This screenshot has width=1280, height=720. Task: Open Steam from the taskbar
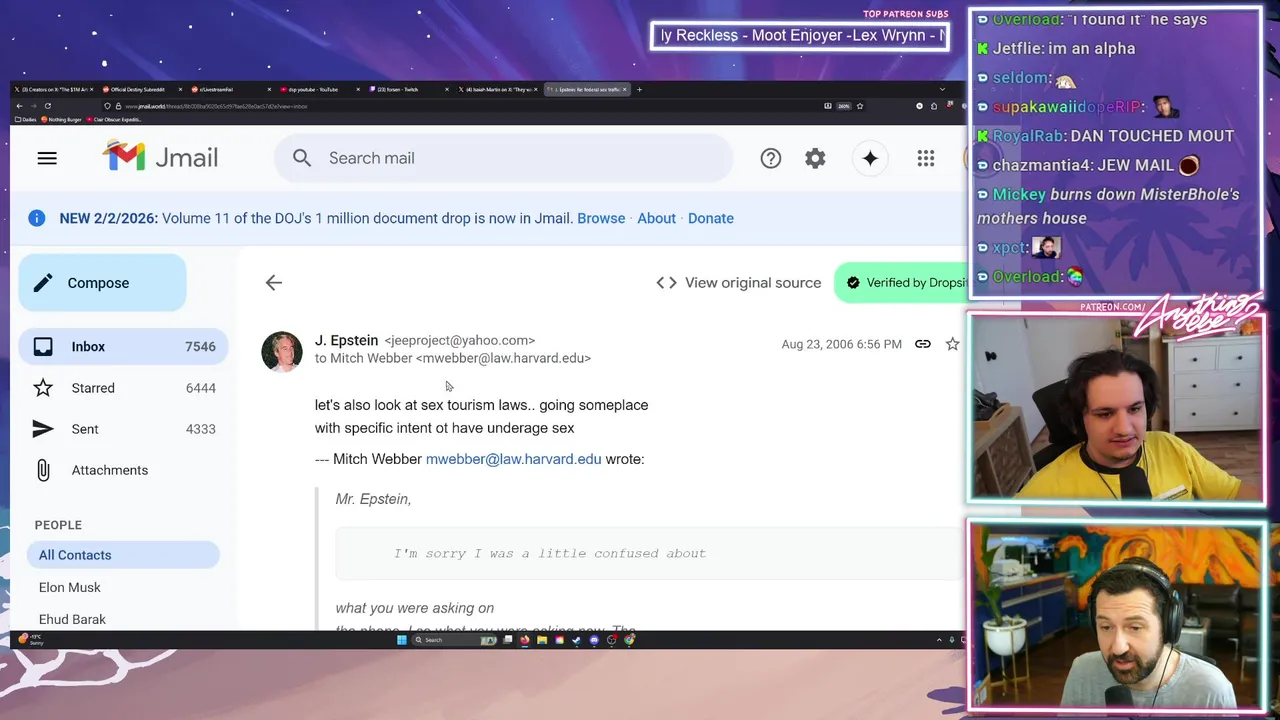pos(576,640)
